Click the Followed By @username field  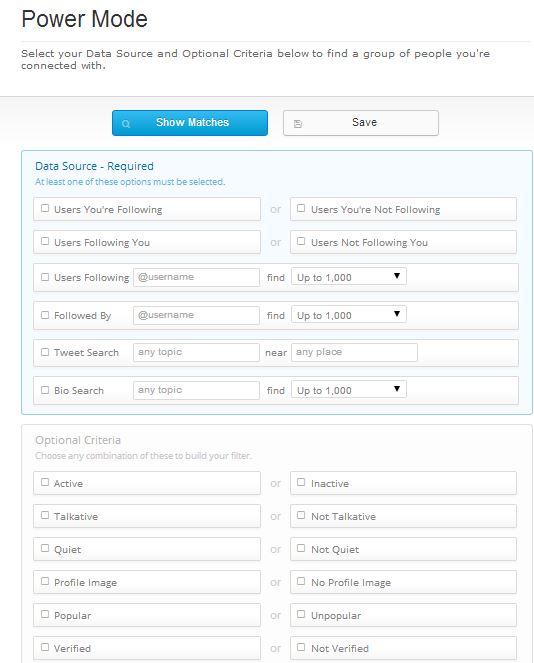196,315
